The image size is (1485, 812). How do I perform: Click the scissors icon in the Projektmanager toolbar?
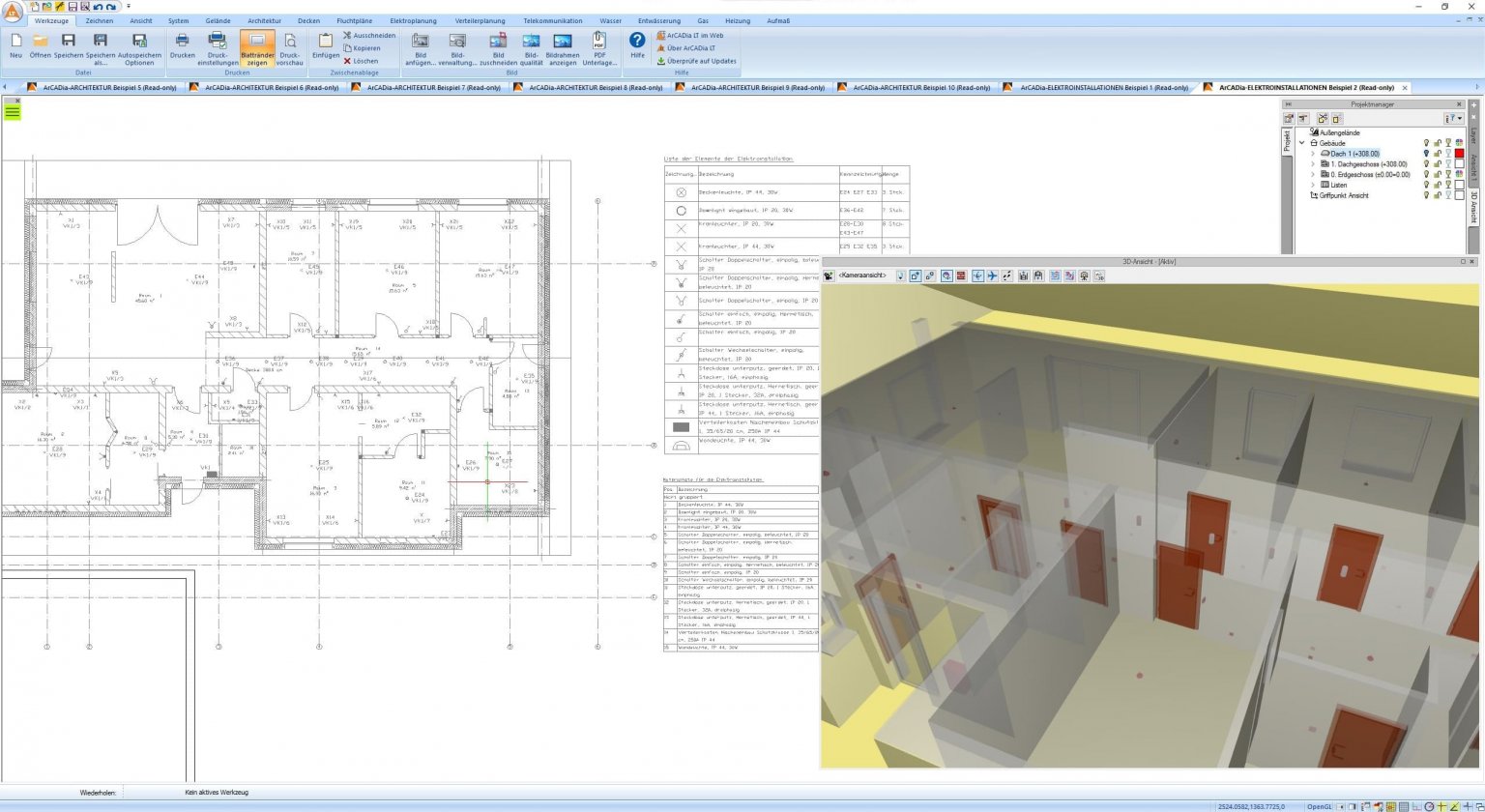pyautogui.click(x=1323, y=118)
